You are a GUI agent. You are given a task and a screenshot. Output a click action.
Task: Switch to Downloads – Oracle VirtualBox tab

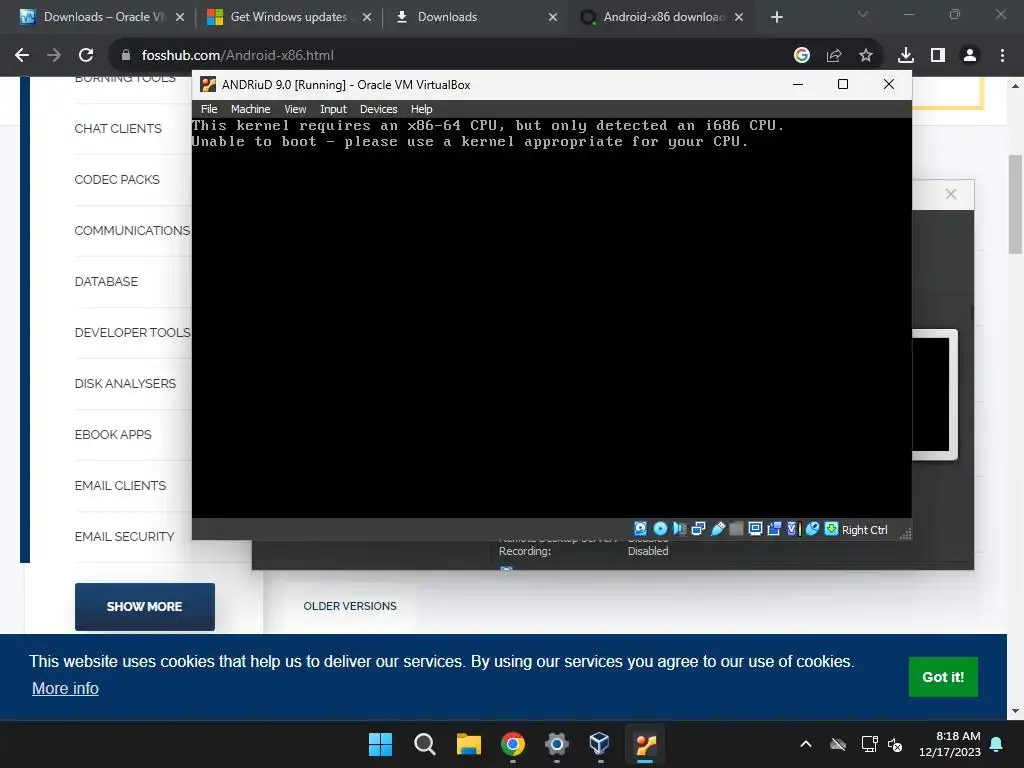point(101,17)
